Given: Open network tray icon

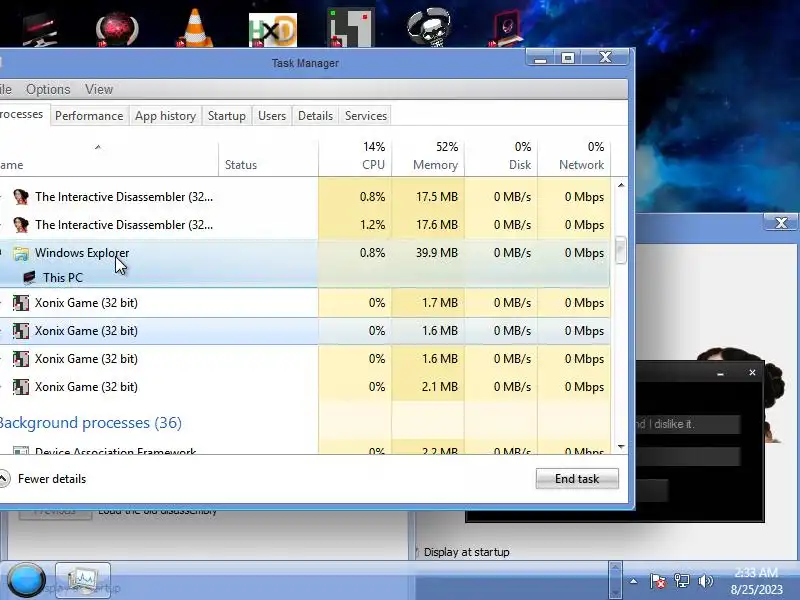Looking at the screenshot, I should coord(682,581).
